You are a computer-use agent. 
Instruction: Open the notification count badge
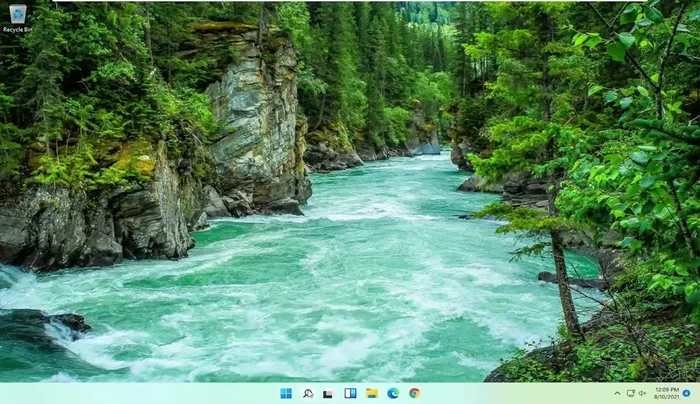click(686, 393)
